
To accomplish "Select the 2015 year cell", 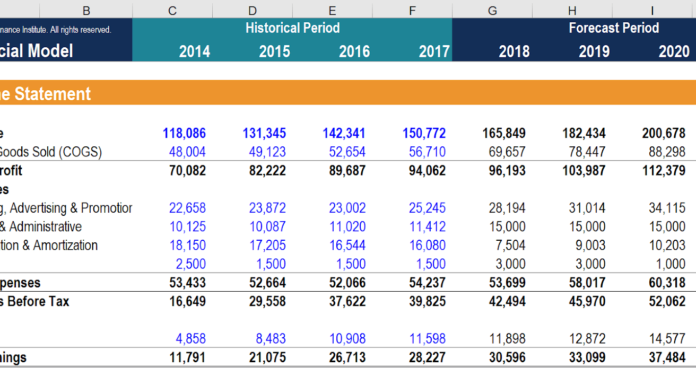I will 274,52.
